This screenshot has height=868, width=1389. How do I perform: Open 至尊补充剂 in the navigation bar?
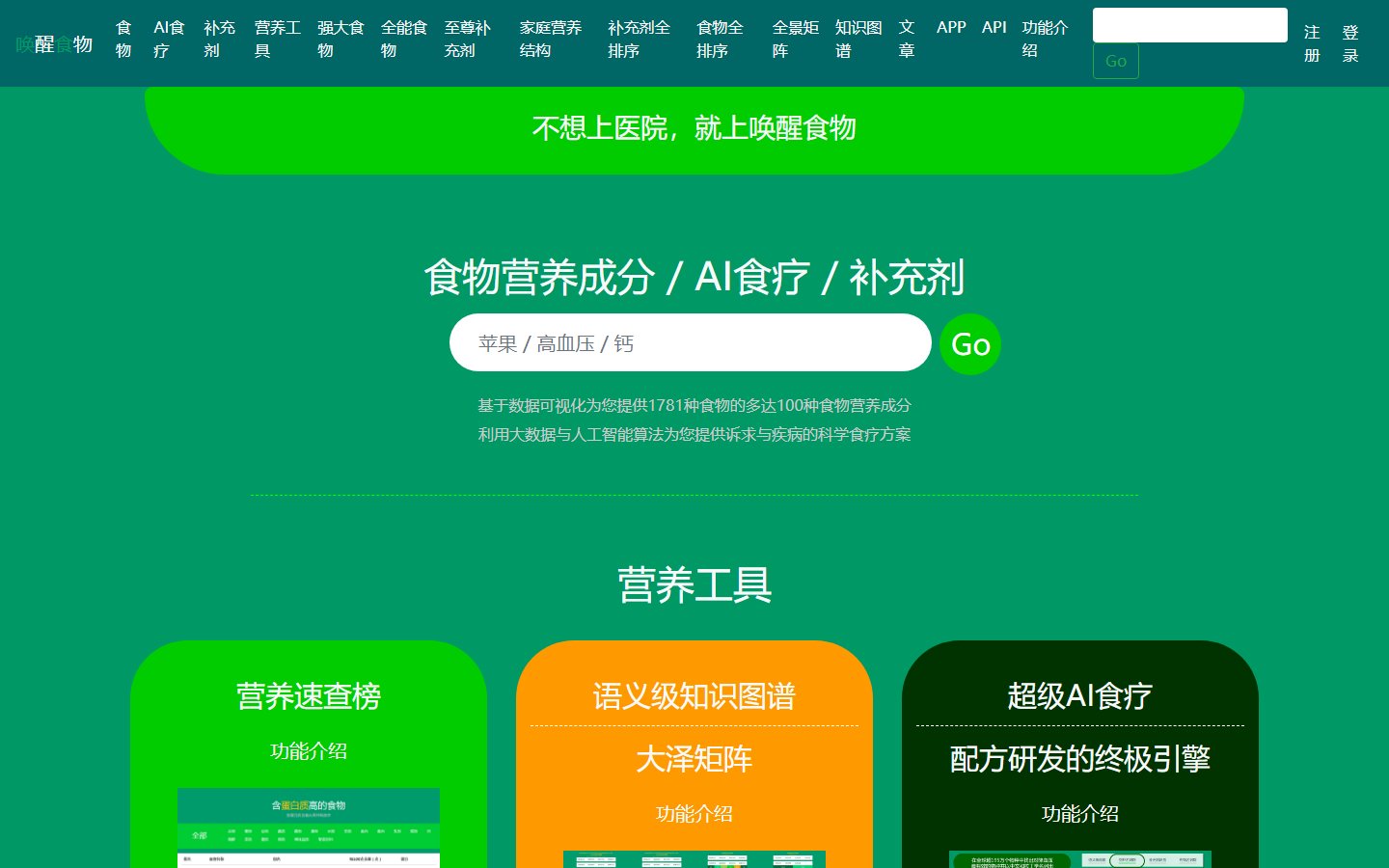point(468,40)
